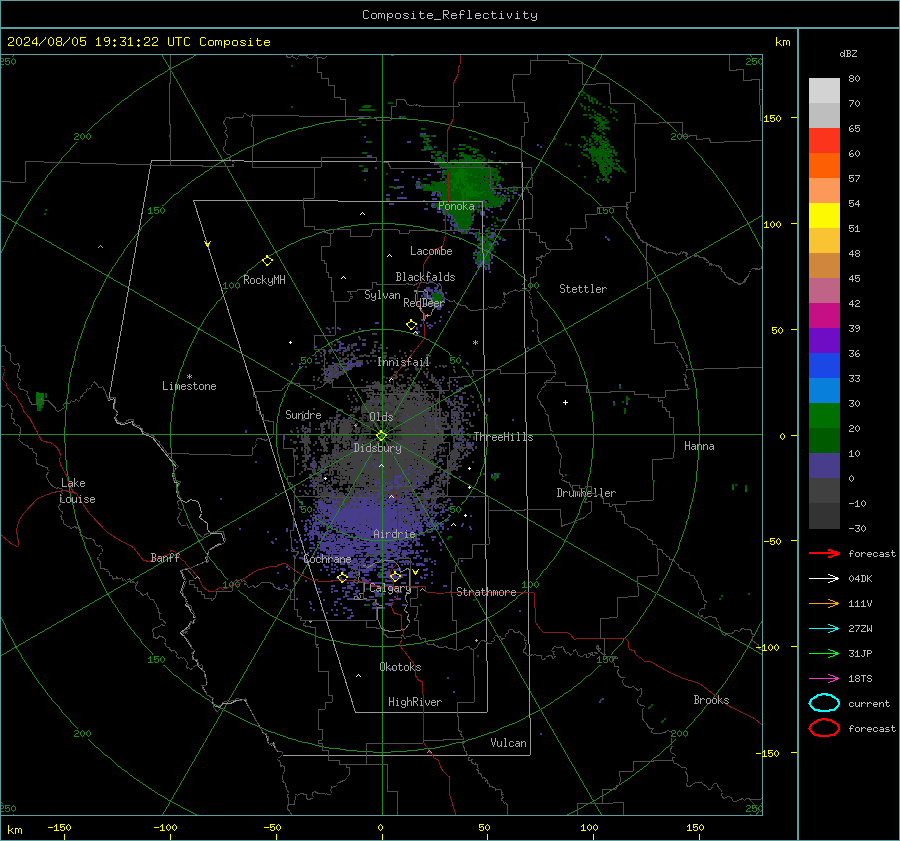
Task: Click the ThreeHills city label
Action: tap(503, 437)
